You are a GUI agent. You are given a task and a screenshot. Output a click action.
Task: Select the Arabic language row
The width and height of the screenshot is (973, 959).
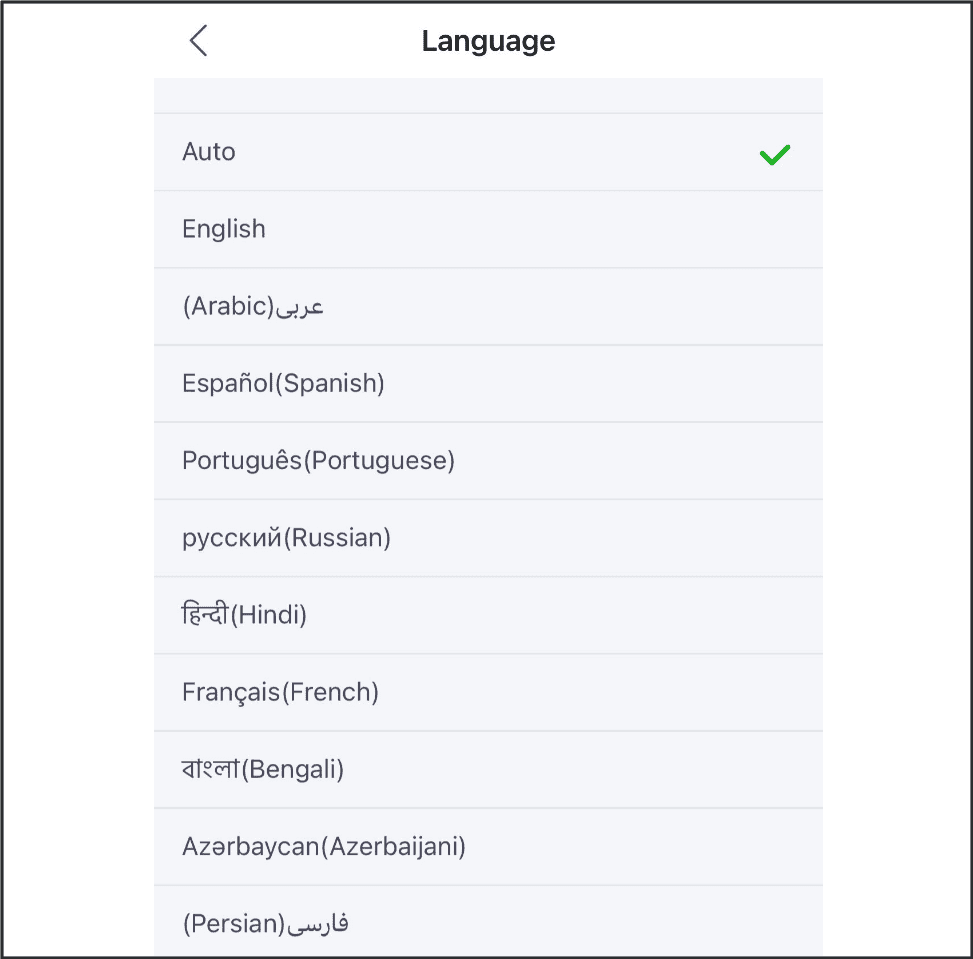point(488,307)
